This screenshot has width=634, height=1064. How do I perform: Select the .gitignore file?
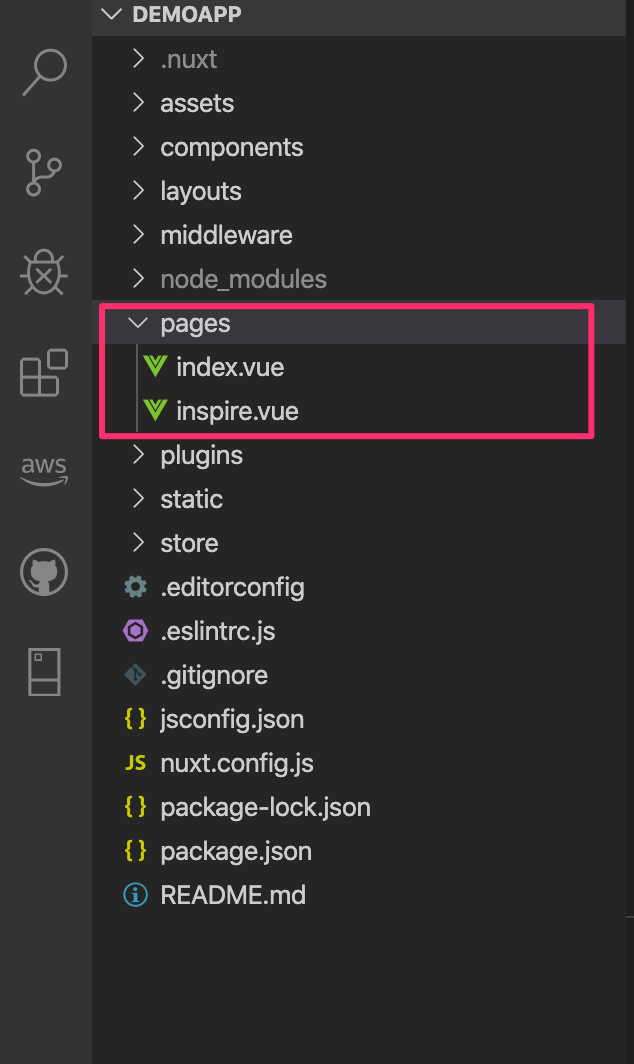[x=214, y=675]
